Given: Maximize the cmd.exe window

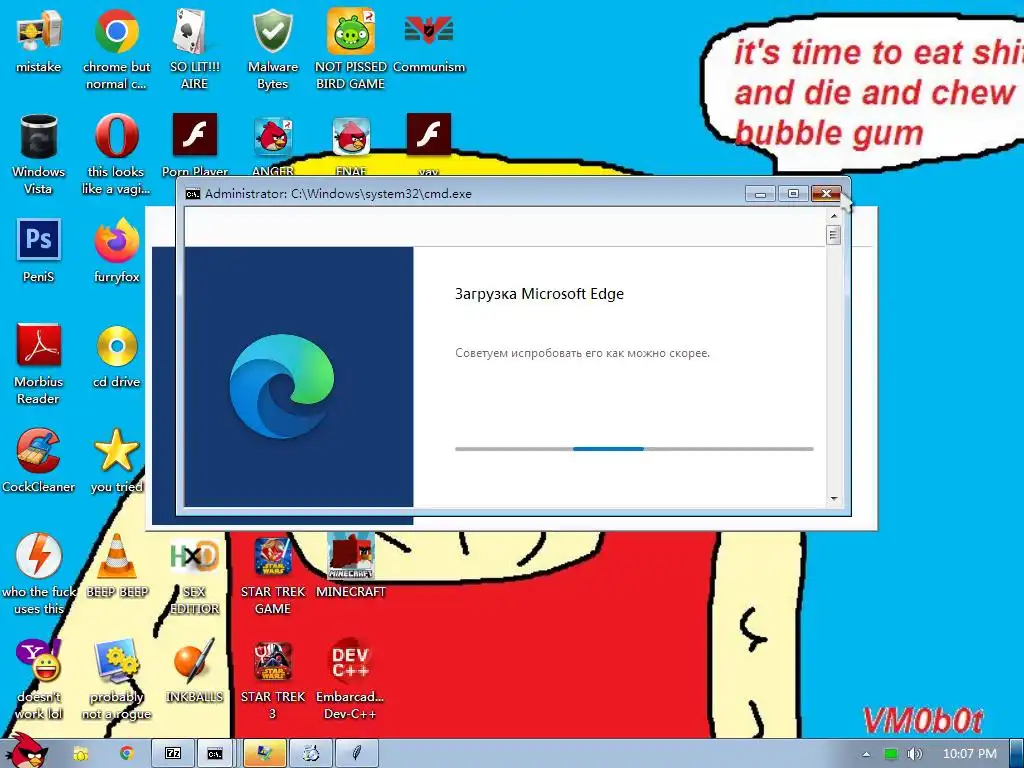Looking at the screenshot, I should point(793,194).
